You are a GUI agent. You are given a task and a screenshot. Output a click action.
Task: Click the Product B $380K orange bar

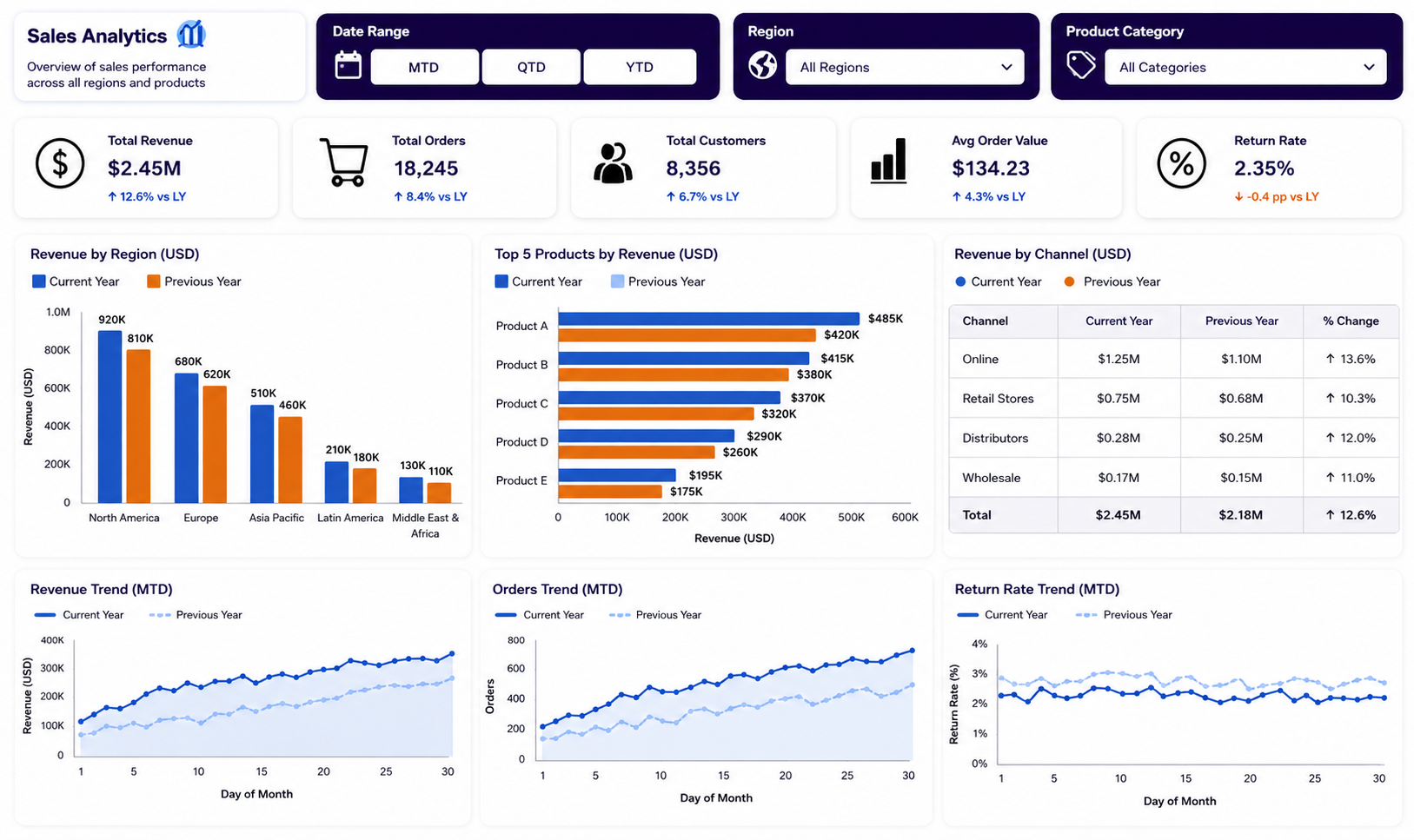tap(673, 374)
